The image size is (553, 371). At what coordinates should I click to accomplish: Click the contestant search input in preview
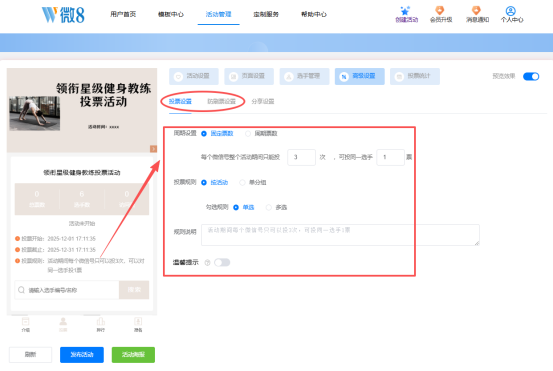pyautogui.click(x=67, y=290)
